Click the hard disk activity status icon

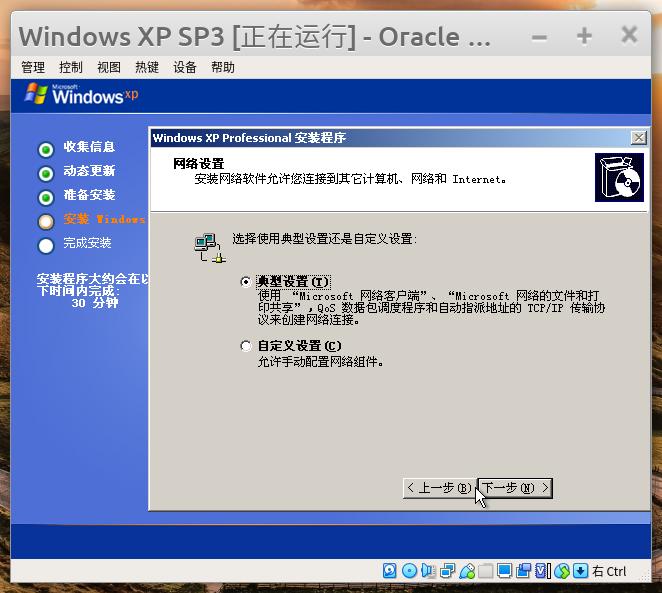[389, 571]
